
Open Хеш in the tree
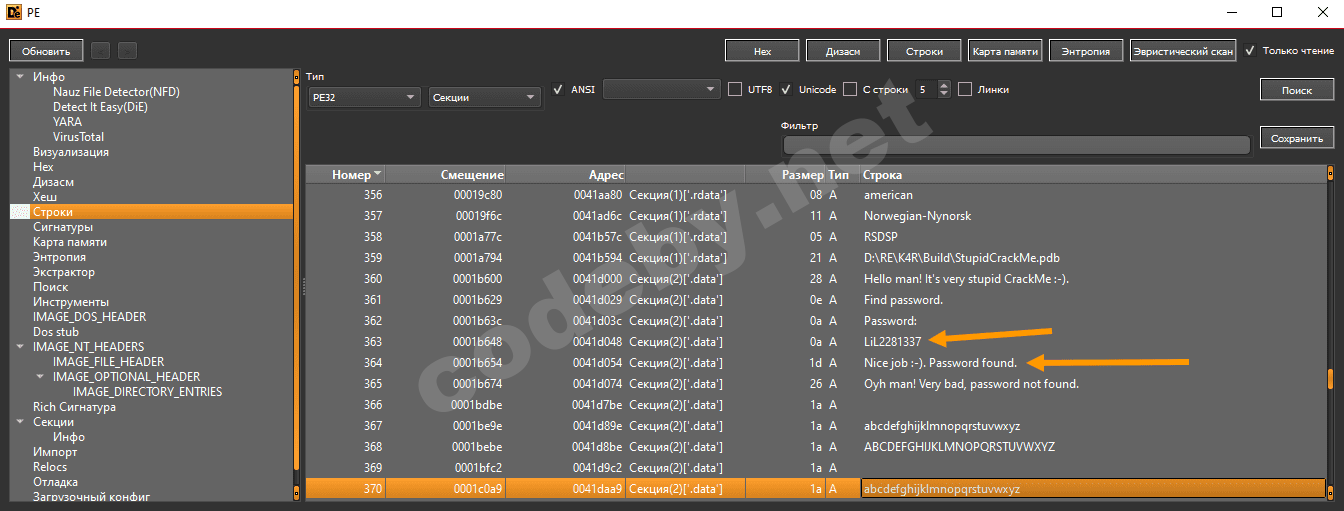44,197
